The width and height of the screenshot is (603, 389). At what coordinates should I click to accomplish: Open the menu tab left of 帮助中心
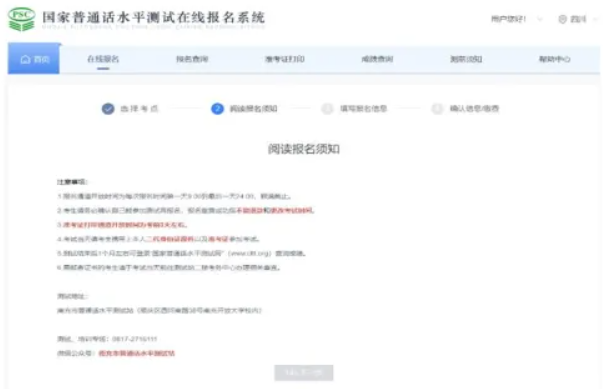tap(466, 59)
